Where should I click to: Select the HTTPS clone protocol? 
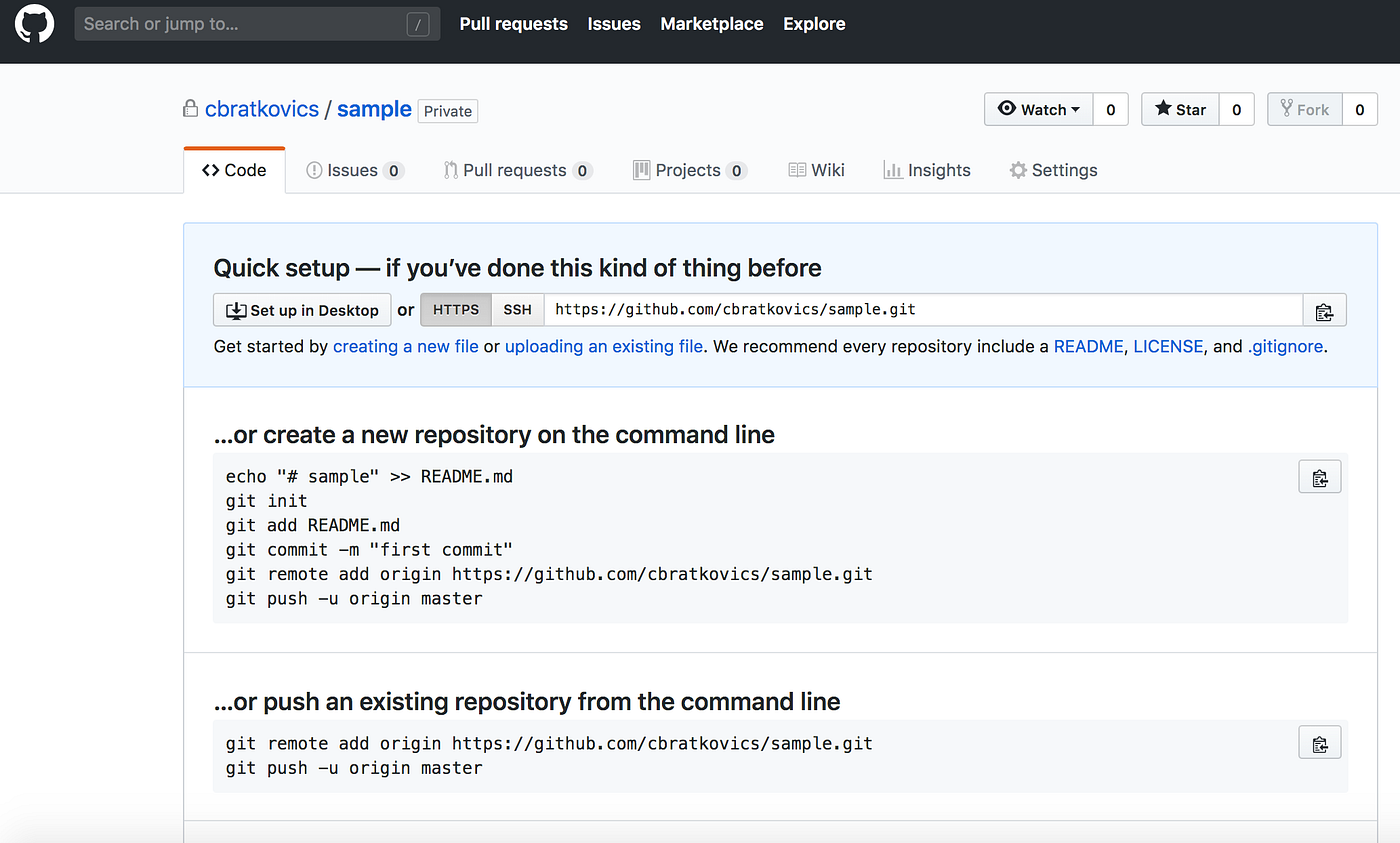pyautogui.click(x=455, y=310)
